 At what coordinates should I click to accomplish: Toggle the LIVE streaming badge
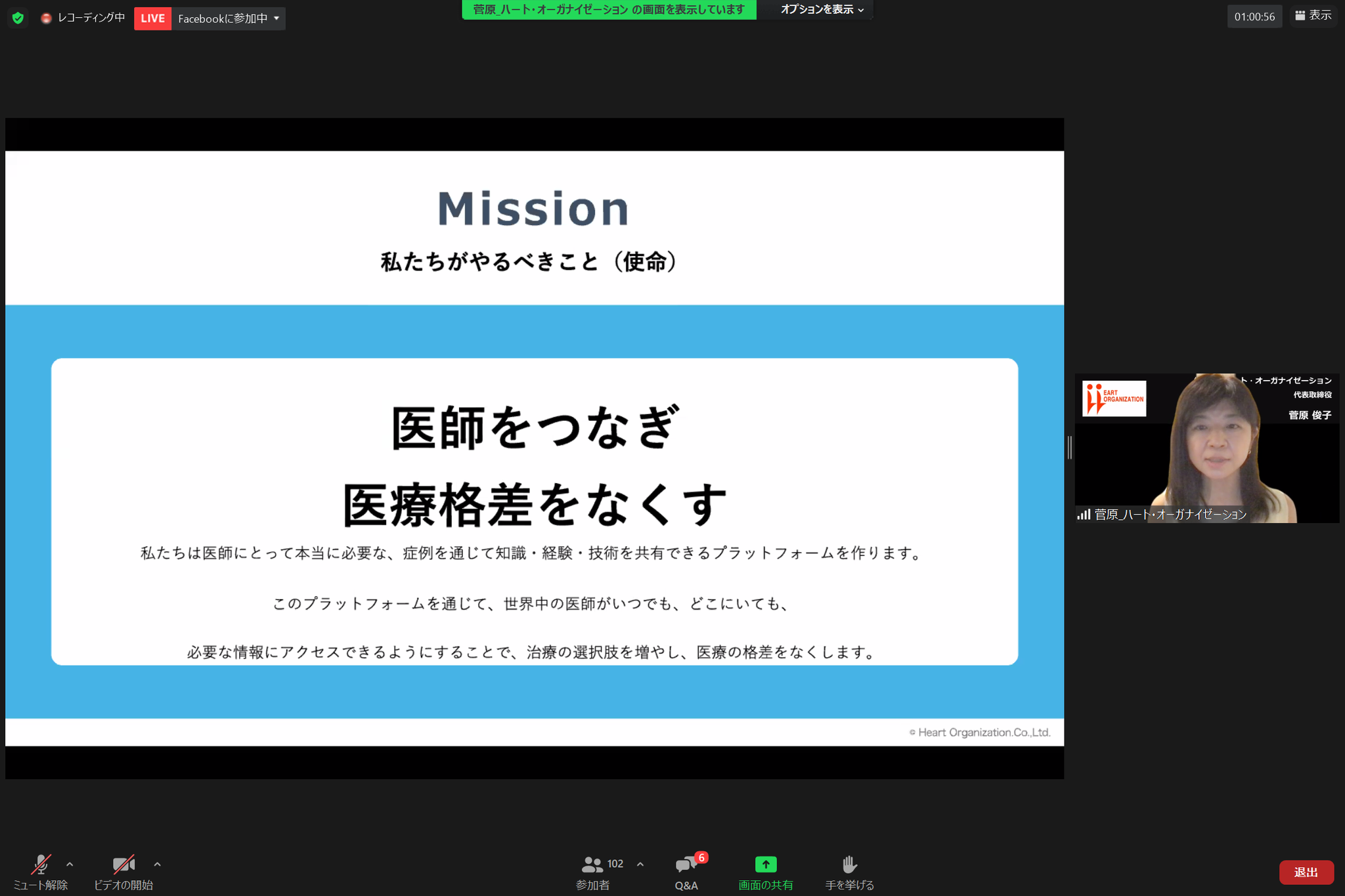pyautogui.click(x=152, y=18)
